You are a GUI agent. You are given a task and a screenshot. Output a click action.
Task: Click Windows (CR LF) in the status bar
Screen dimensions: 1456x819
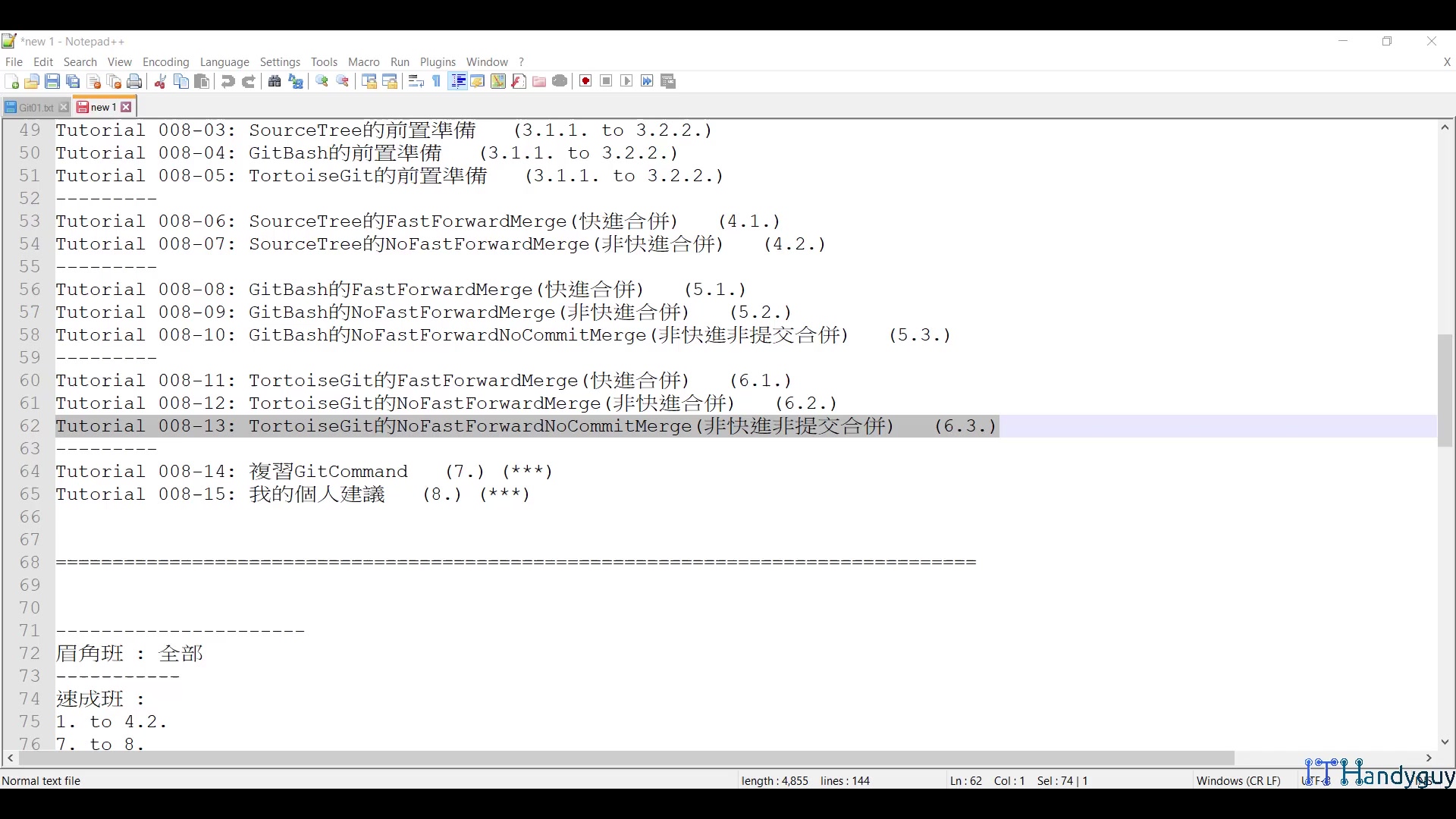pyautogui.click(x=1238, y=780)
